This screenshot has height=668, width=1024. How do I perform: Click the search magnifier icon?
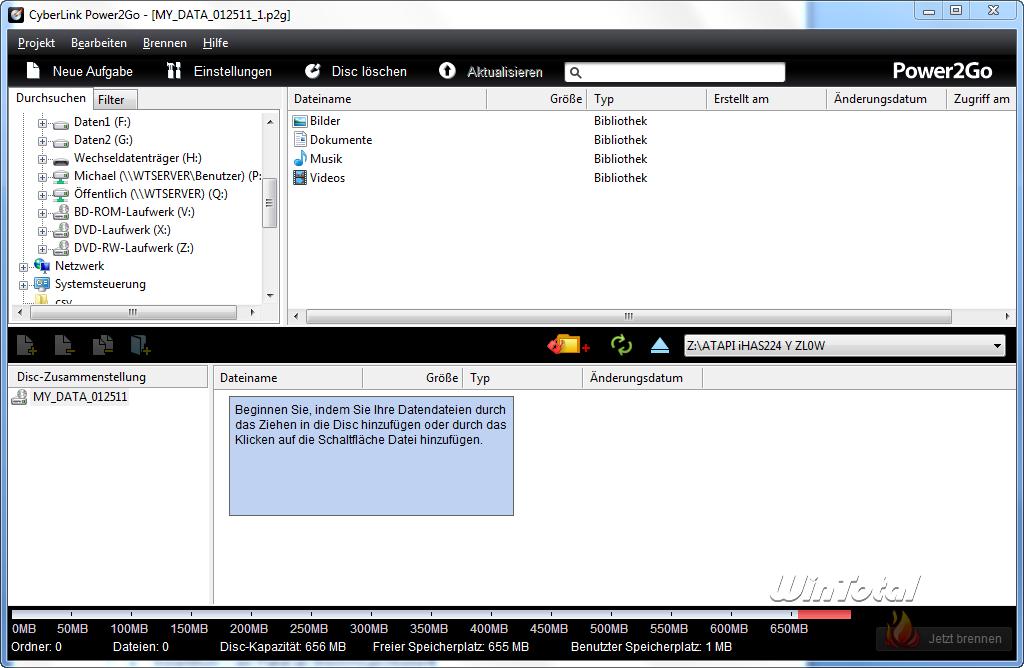click(575, 72)
